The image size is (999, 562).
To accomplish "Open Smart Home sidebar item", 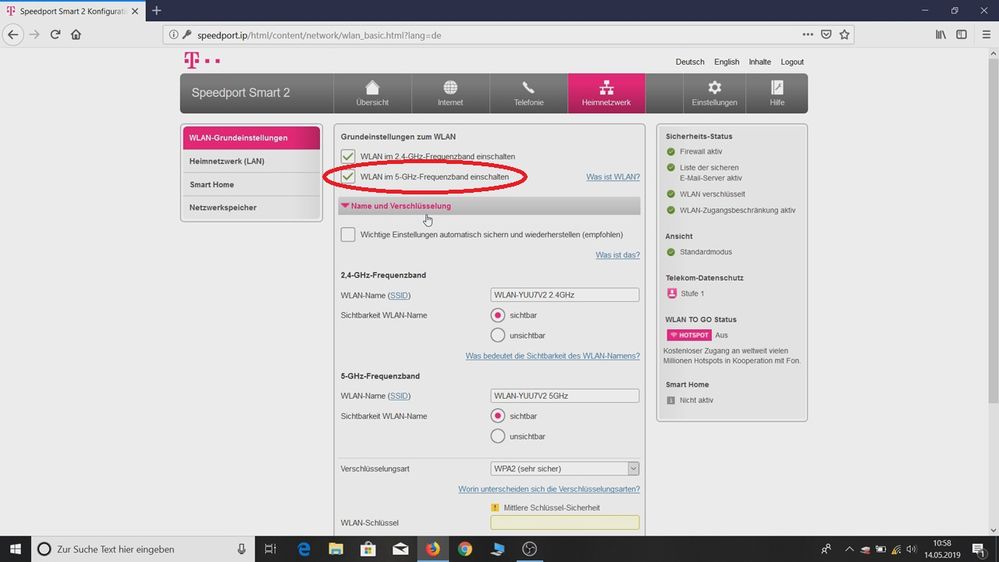I will pyautogui.click(x=251, y=184).
